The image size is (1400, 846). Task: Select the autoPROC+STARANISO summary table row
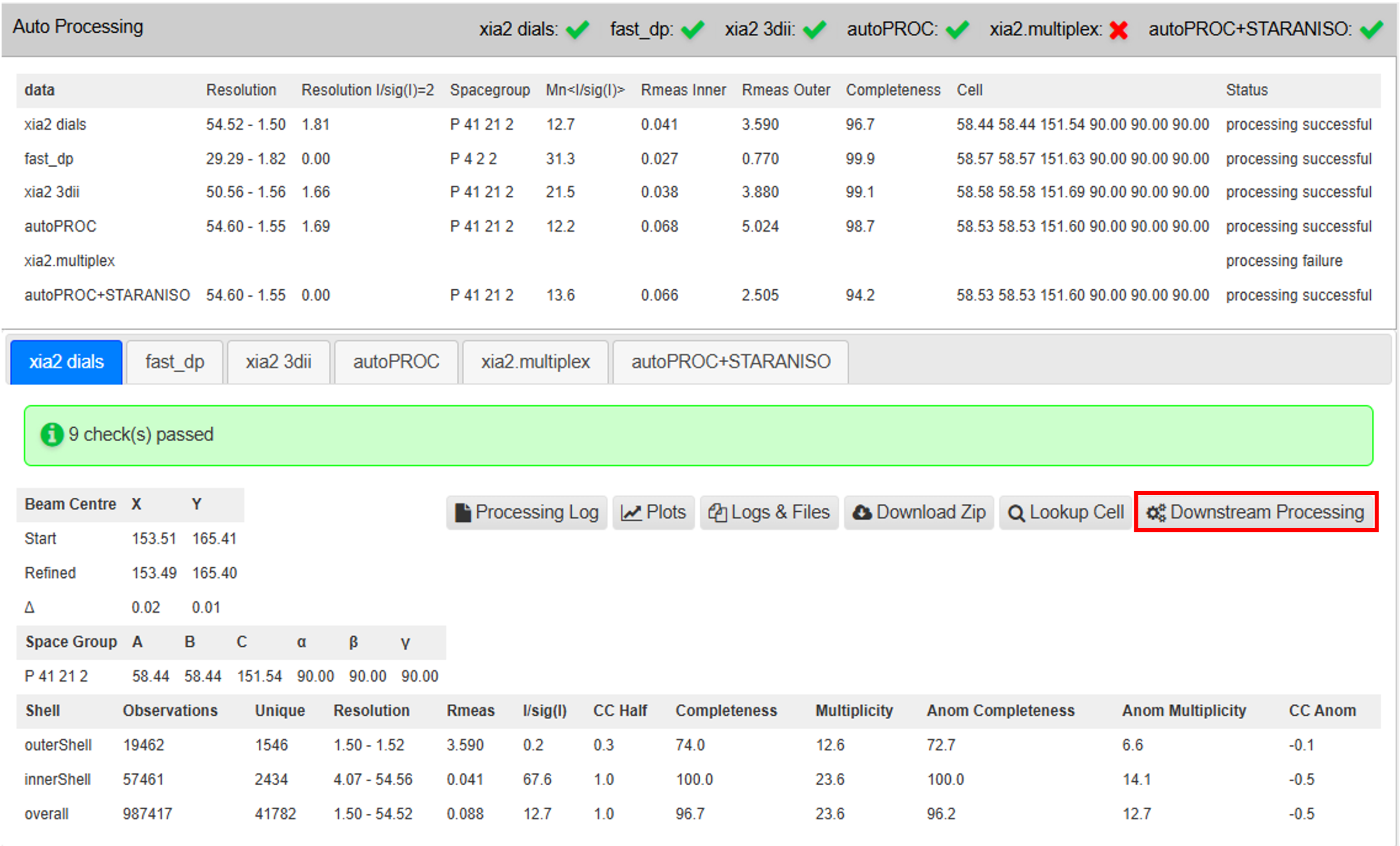[x=699, y=295]
